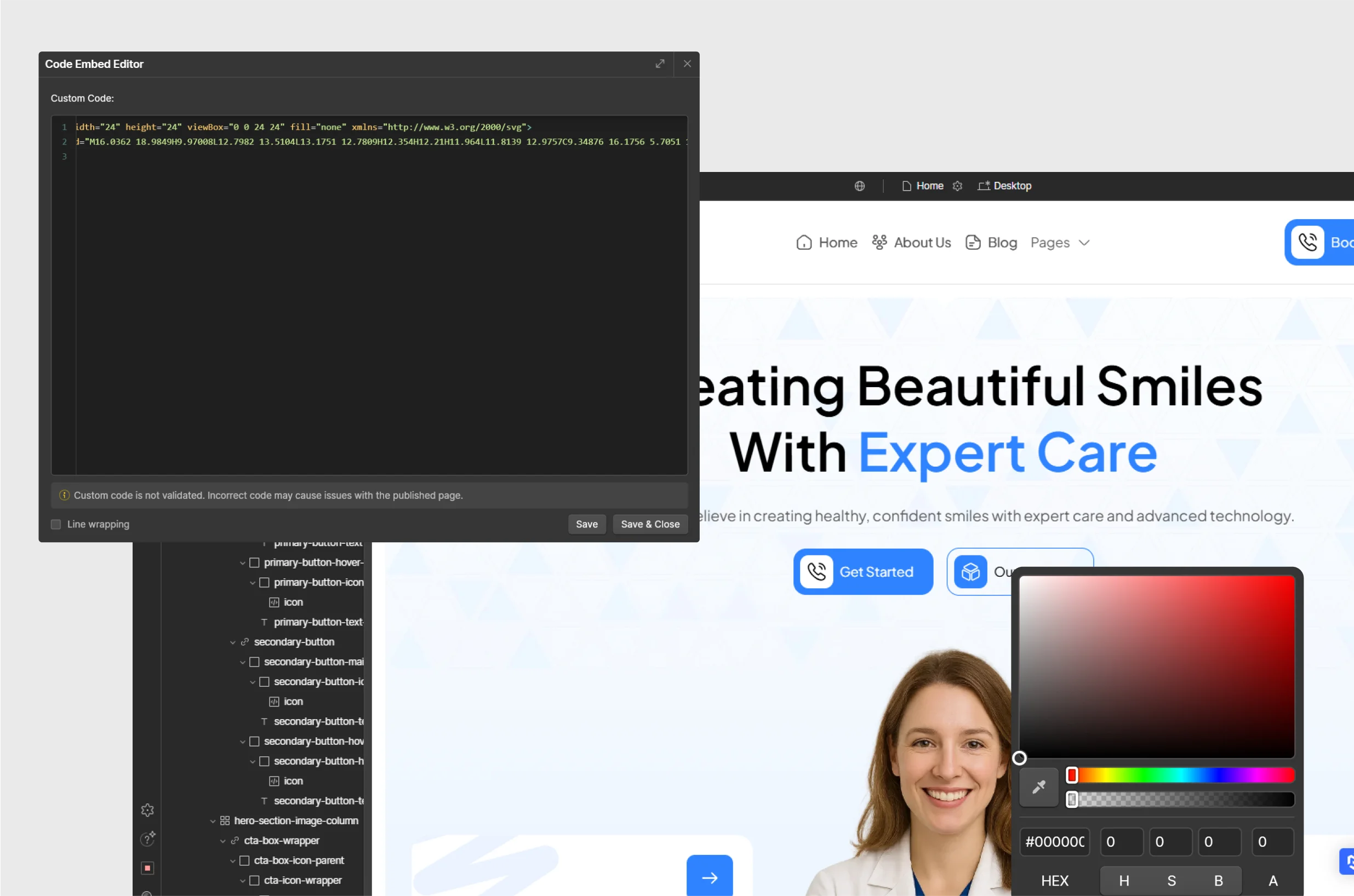Collapse the cta-box-wrapper element
Screen dimensions: 1354x896
pyautogui.click(x=223, y=841)
